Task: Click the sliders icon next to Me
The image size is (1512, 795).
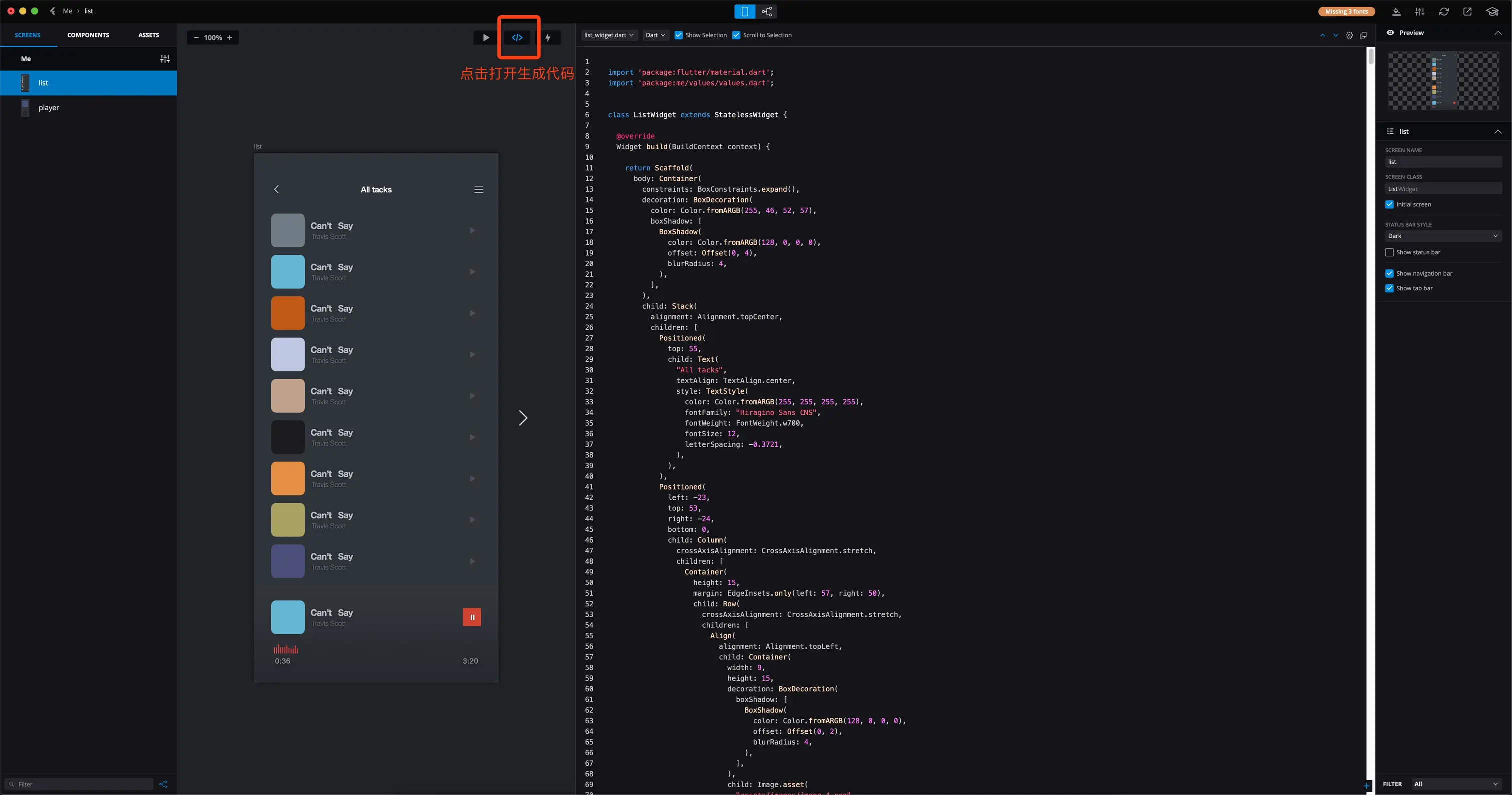Action: point(165,59)
